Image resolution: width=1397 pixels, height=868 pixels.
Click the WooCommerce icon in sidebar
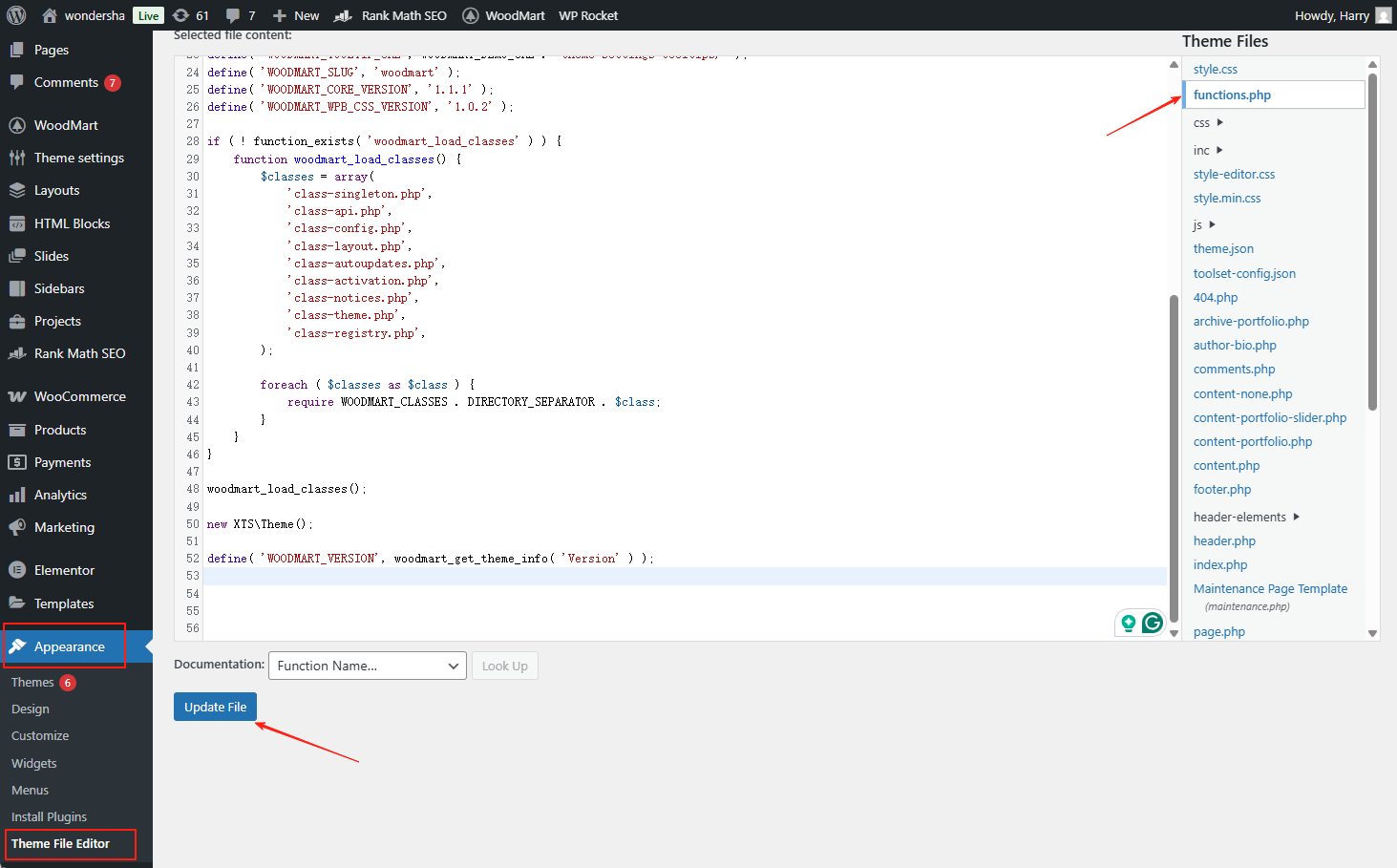tap(17, 396)
